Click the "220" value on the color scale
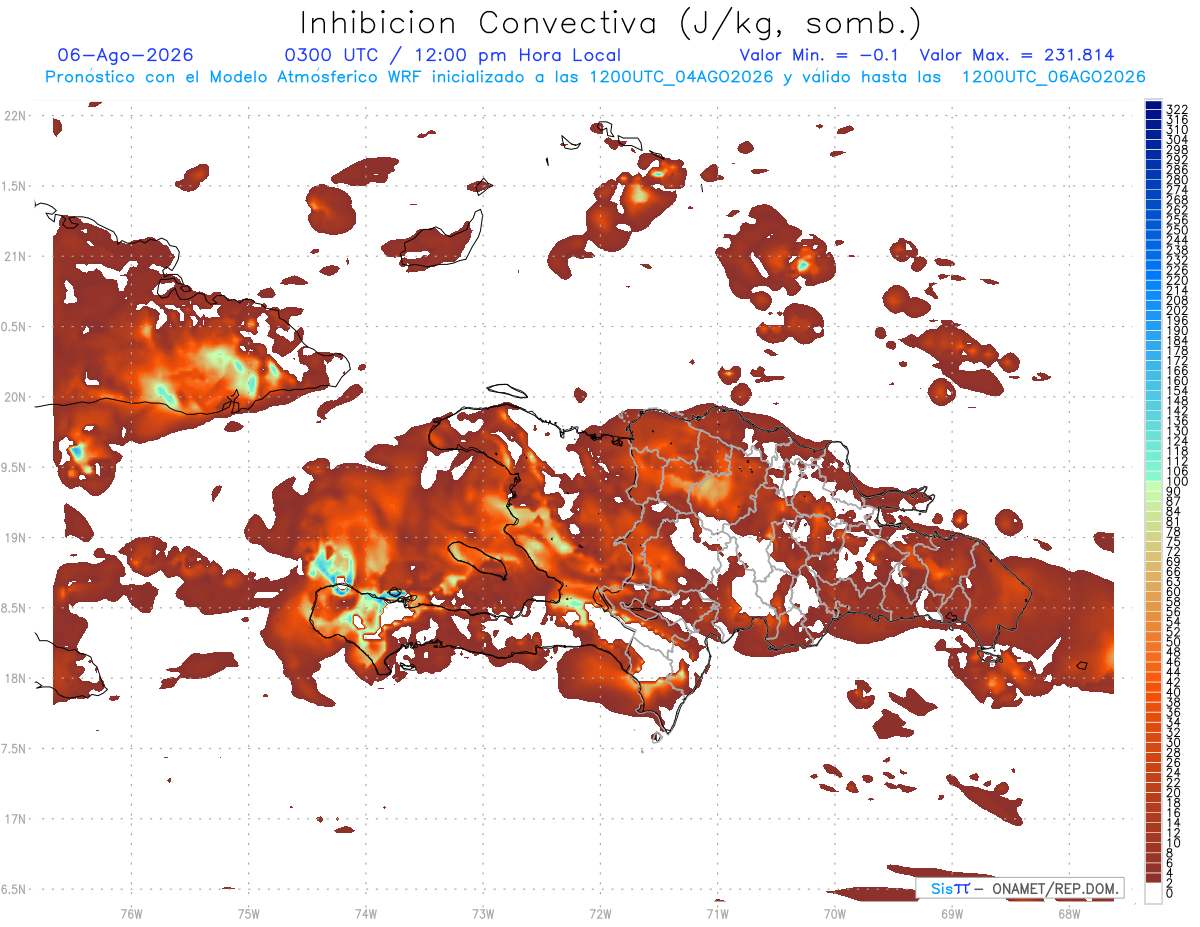The width and height of the screenshot is (1200, 927). tap(1176, 280)
